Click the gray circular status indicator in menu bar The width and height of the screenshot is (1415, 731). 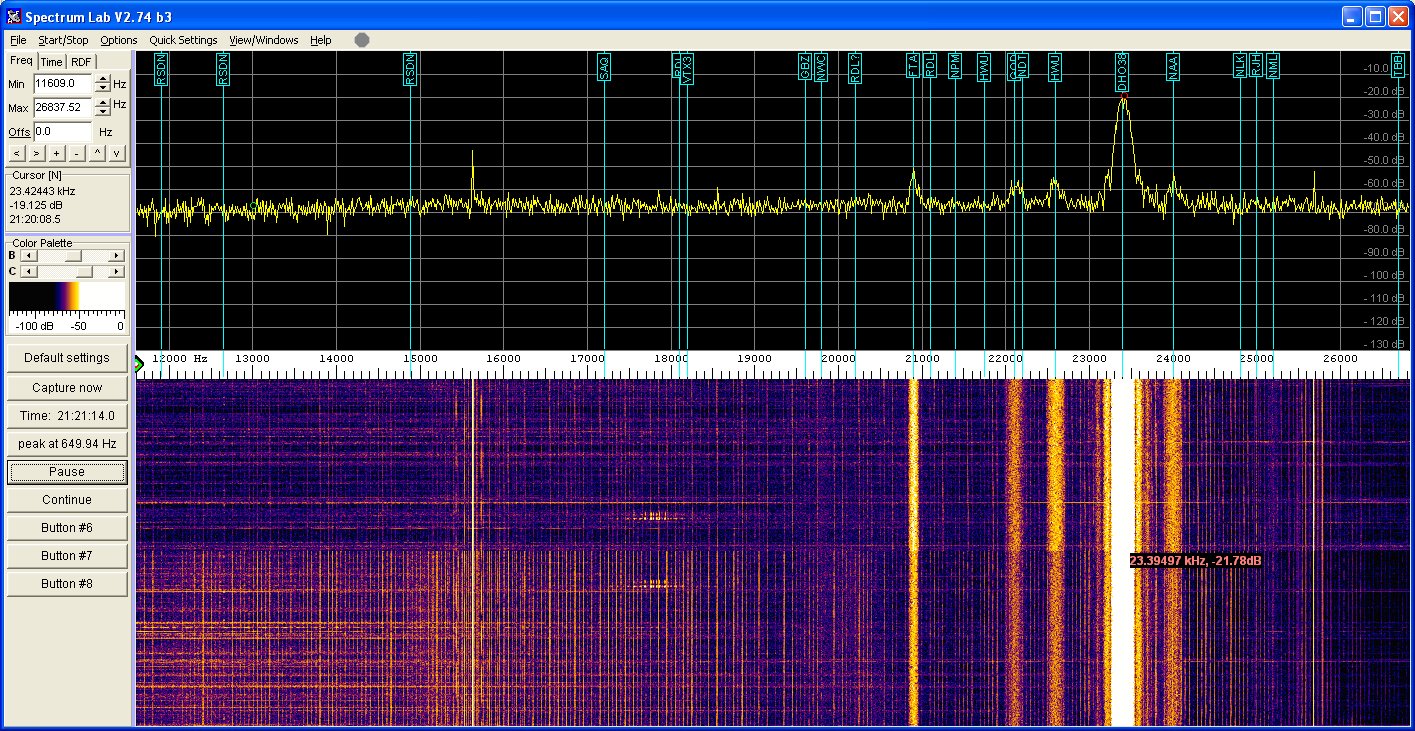(x=362, y=40)
